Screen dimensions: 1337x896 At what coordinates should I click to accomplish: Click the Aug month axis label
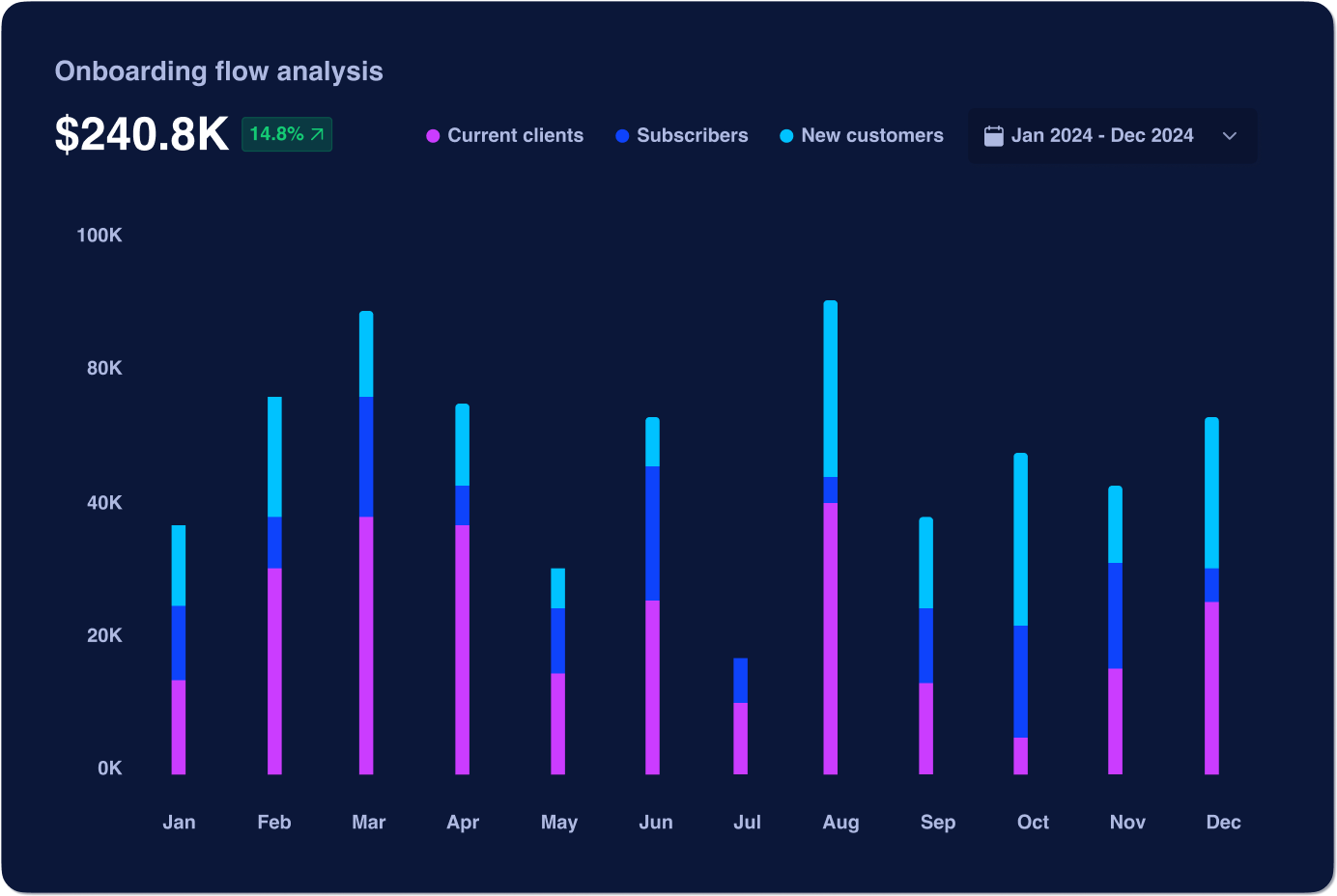(840, 823)
